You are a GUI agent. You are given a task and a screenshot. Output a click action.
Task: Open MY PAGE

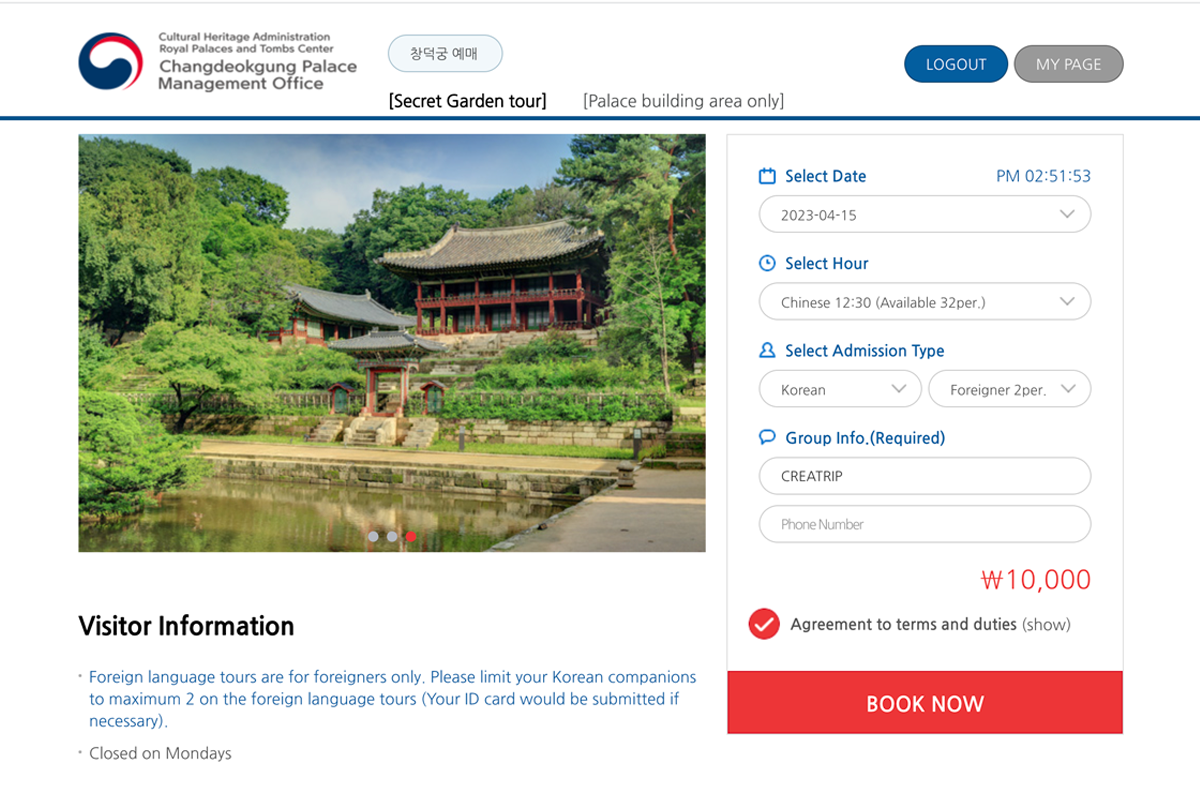1068,64
